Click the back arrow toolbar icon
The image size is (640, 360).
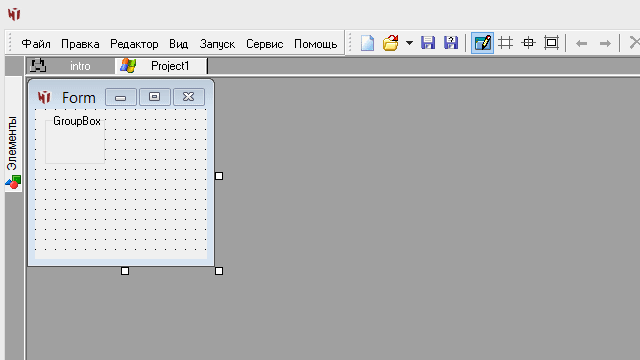(x=581, y=43)
